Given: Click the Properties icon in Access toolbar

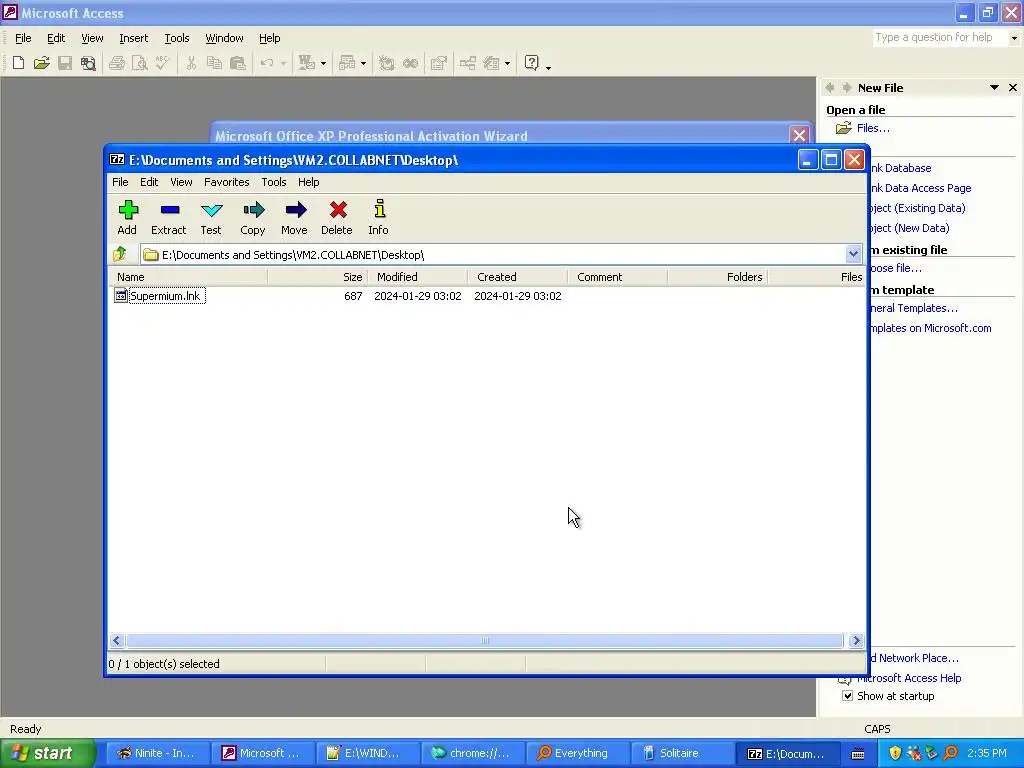Looking at the screenshot, I should coord(439,63).
